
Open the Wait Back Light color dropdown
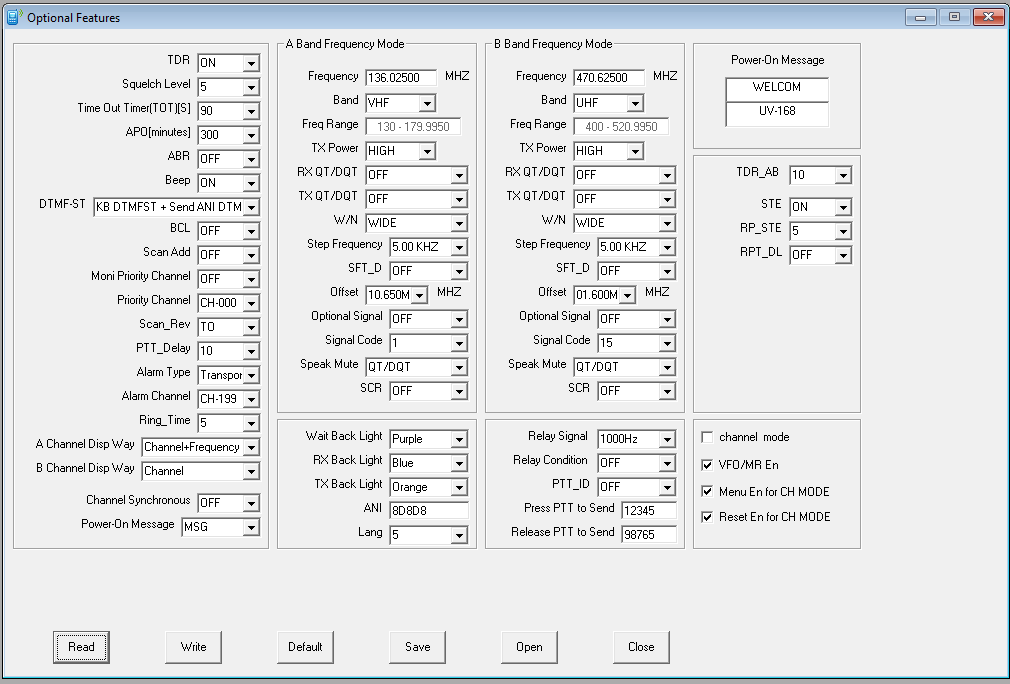pos(459,438)
